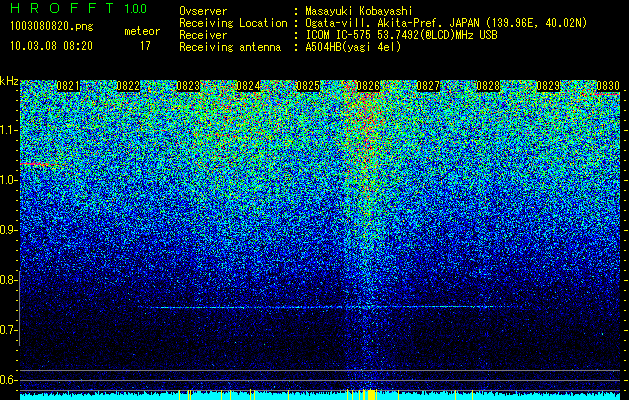Image resolution: width=629 pixels, height=400 pixels.
Task: Click the meteor count value 17
Action: pyautogui.click(x=145, y=46)
